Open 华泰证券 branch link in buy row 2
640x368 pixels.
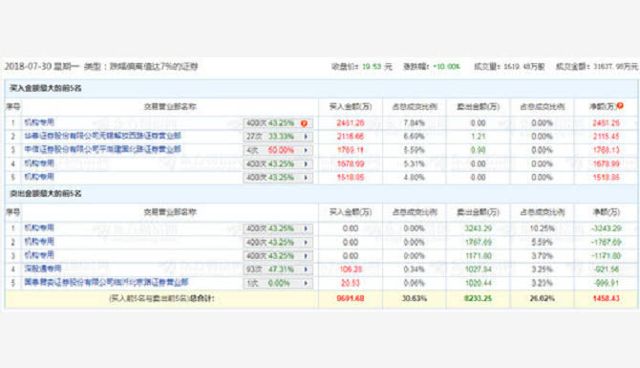pos(102,135)
